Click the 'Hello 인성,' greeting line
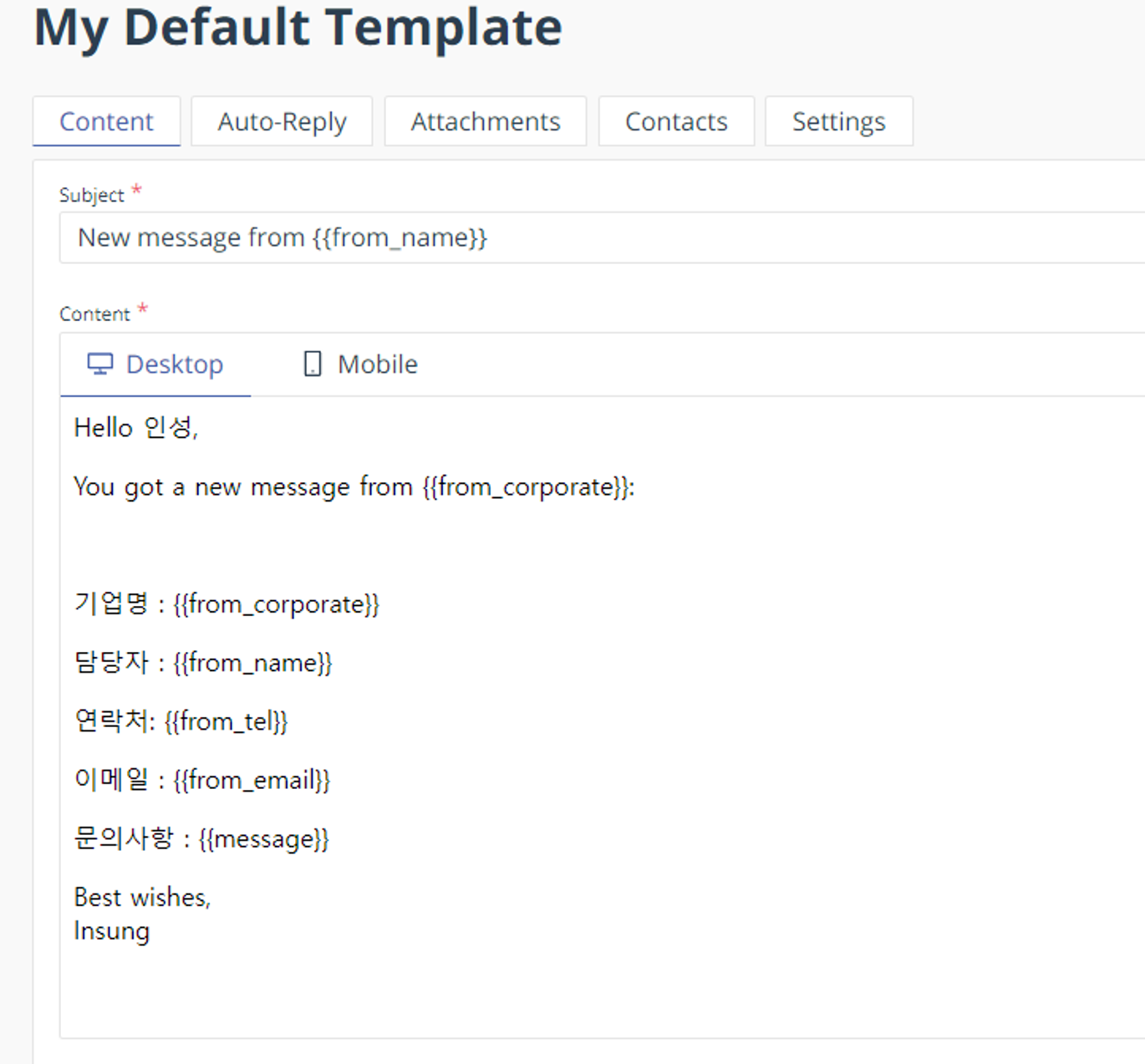The width and height of the screenshot is (1145, 1064). (136, 428)
